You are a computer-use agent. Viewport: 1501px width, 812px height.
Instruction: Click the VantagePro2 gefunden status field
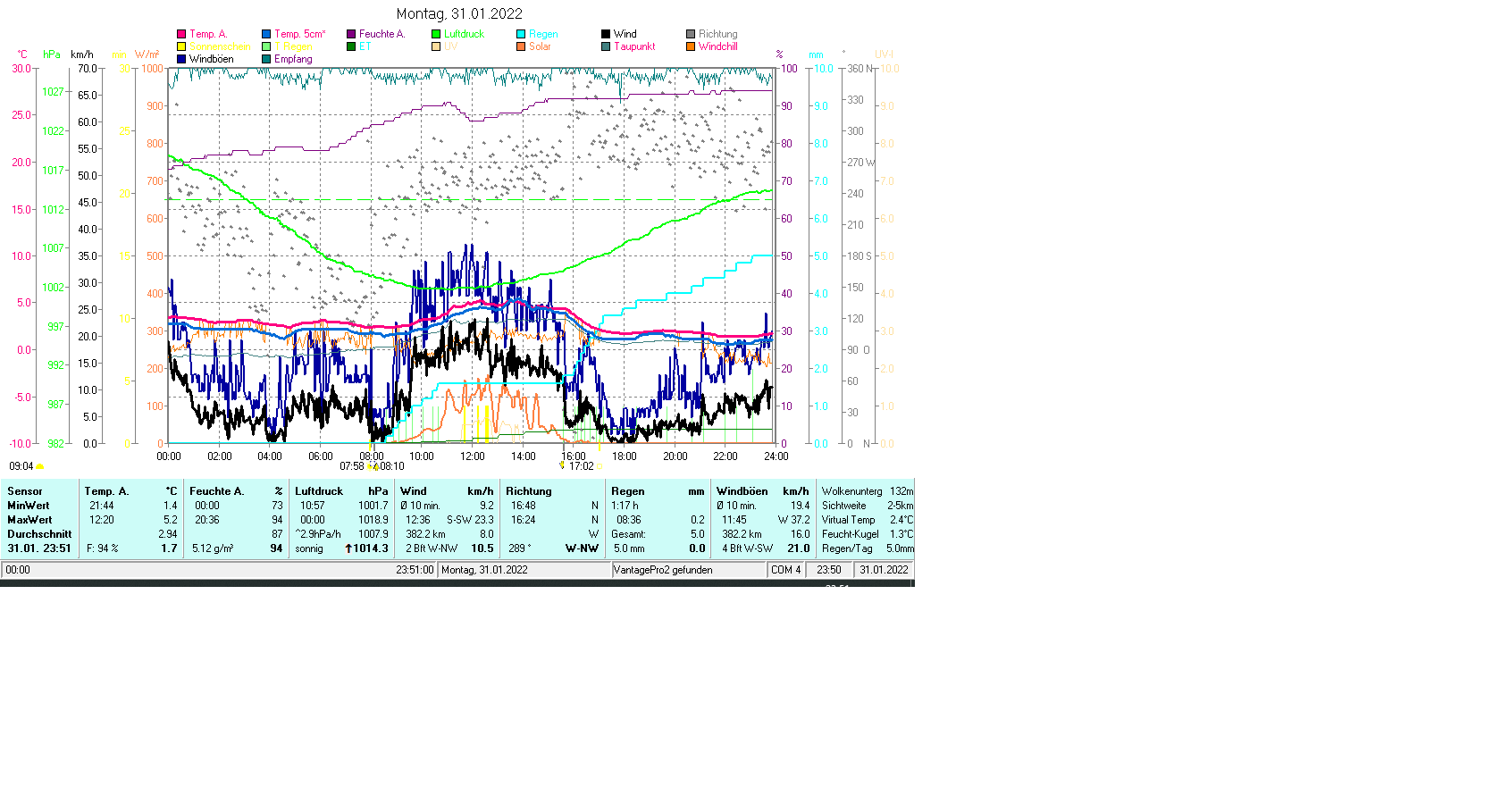pos(663,570)
